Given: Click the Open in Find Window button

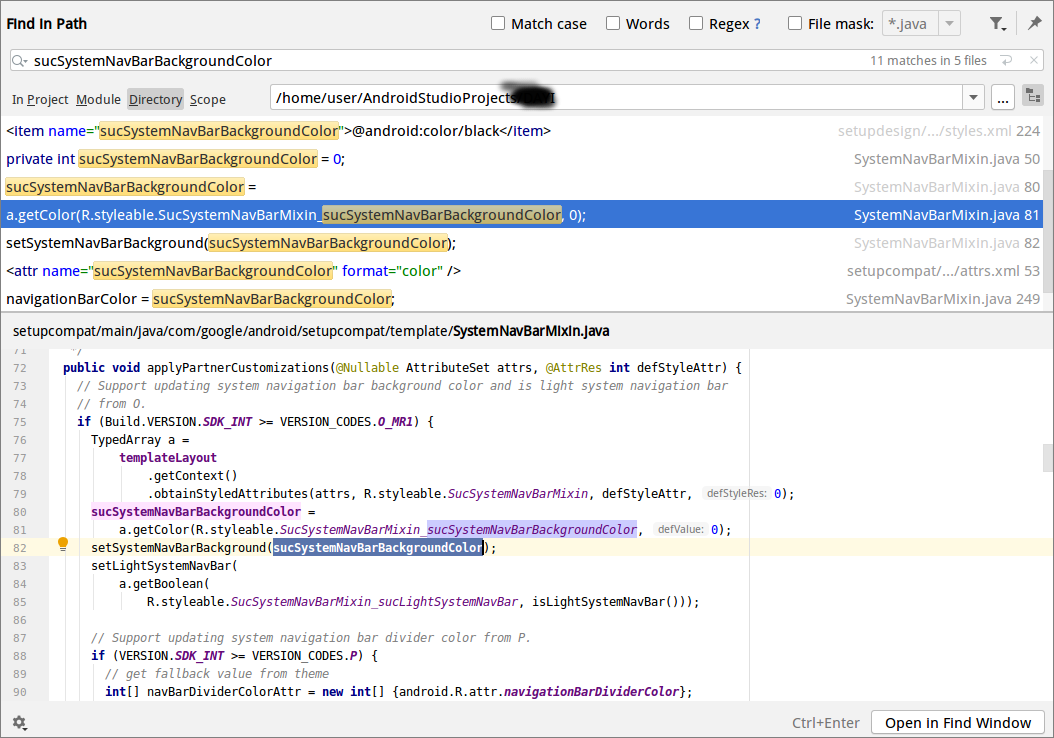Looking at the screenshot, I should click(957, 722).
